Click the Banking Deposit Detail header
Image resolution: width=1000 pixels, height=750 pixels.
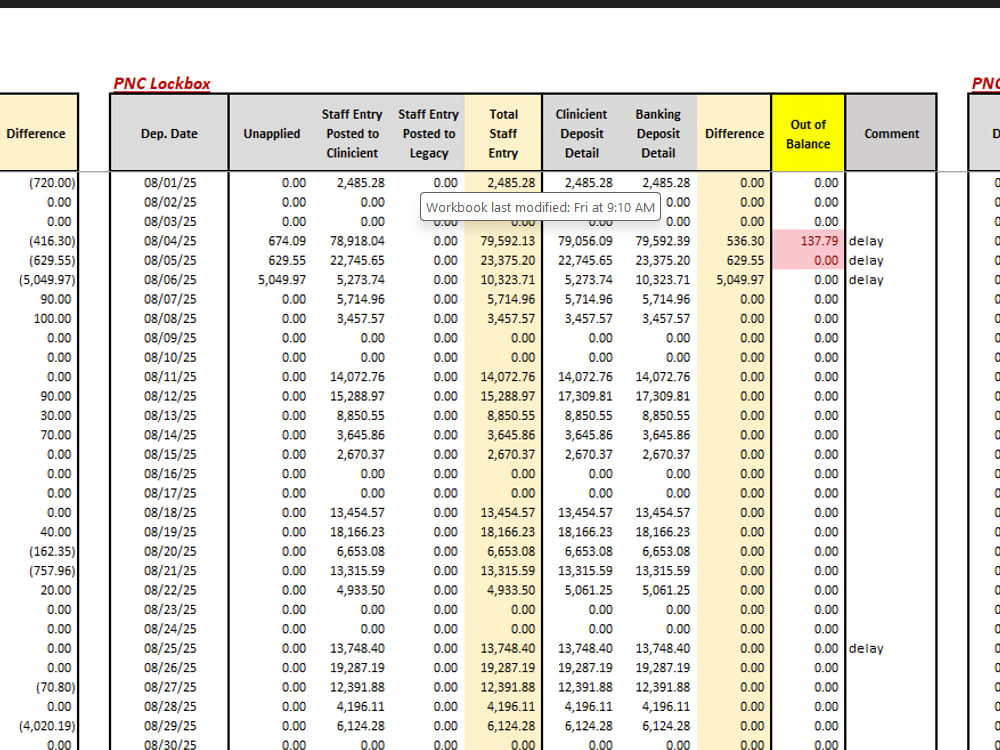pos(658,133)
